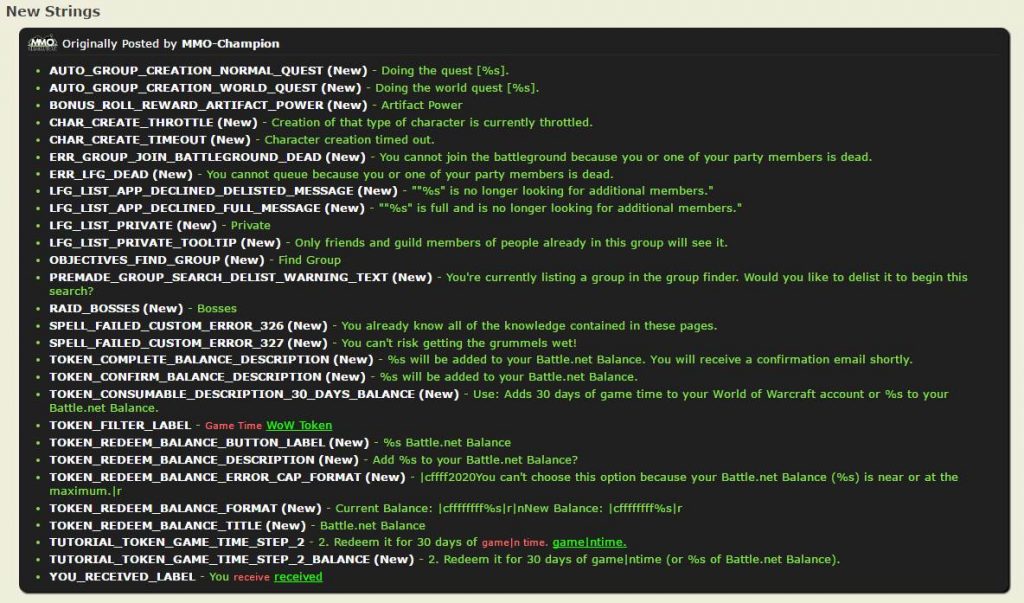The height and width of the screenshot is (603, 1024).
Task: Select the TOKEN_FILTER_LABEL string name
Action: click(120, 425)
